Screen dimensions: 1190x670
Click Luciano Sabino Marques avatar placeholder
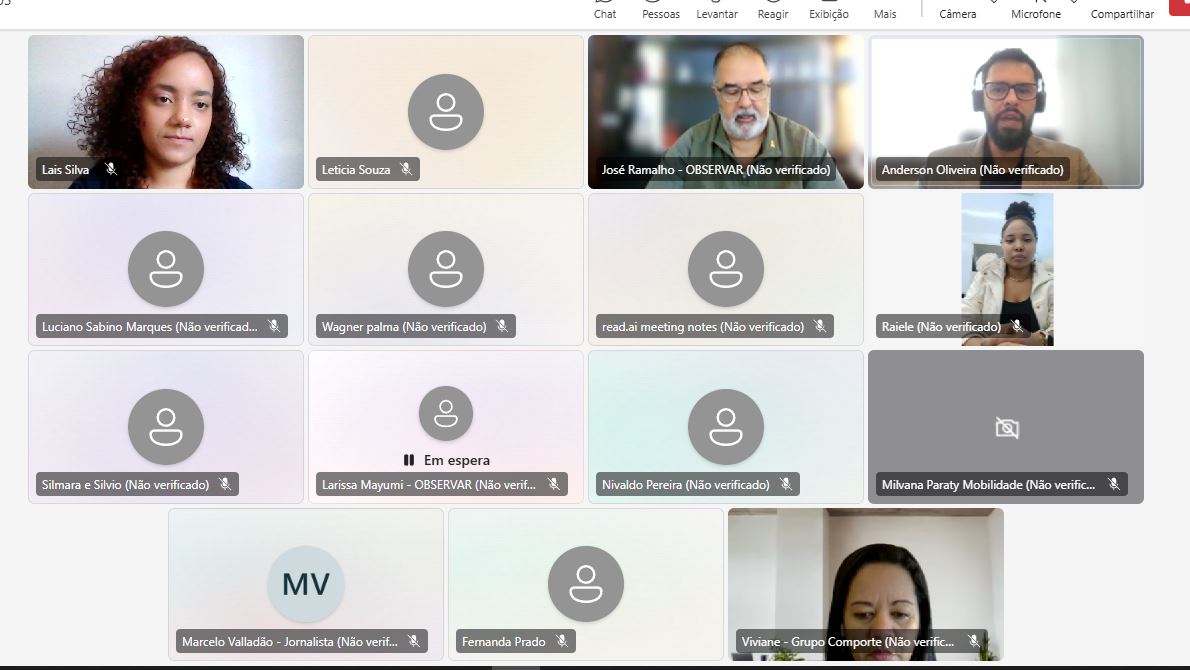tap(165, 269)
